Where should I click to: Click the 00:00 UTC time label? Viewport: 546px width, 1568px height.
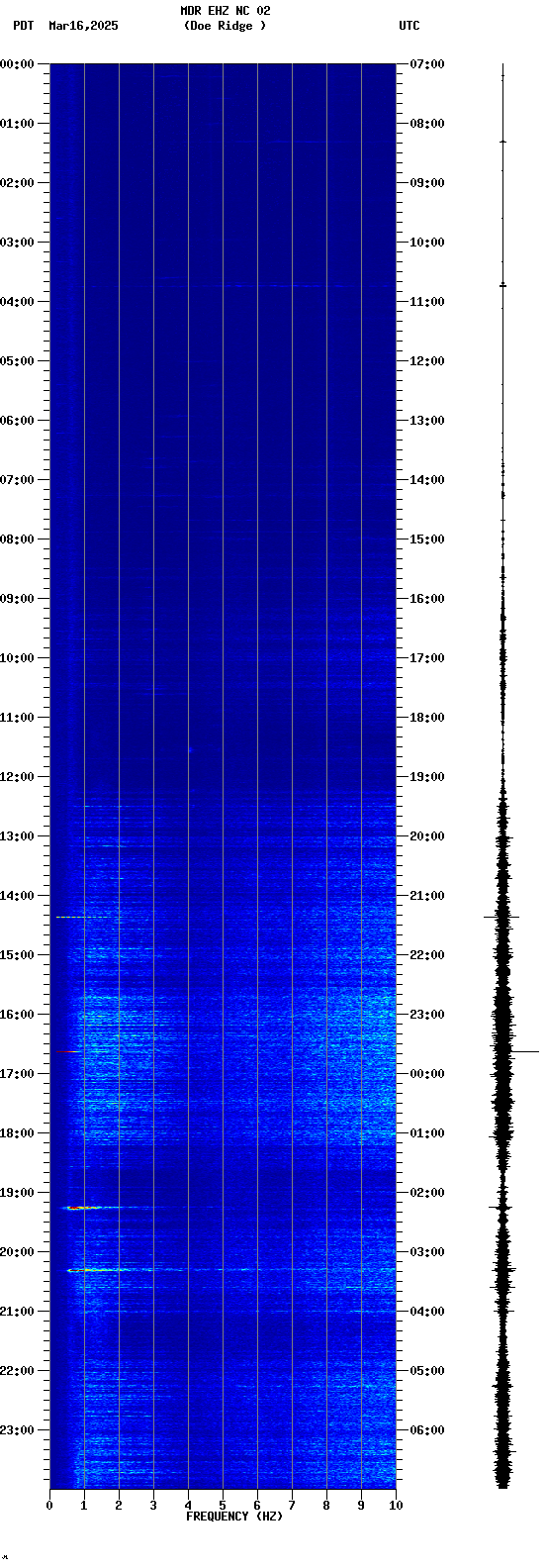pos(427,1074)
